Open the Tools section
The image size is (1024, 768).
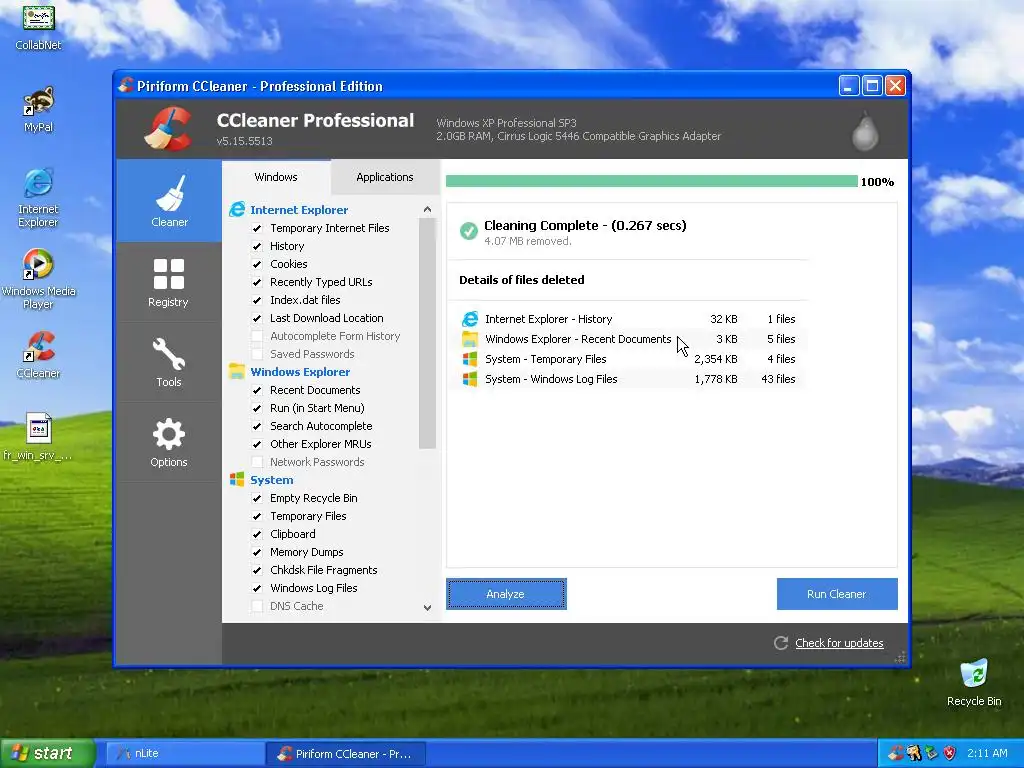tap(168, 362)
